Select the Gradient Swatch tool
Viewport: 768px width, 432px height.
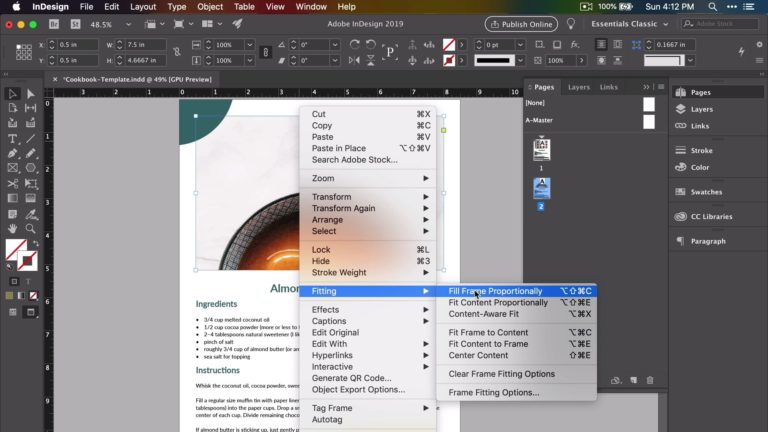point(12,198)
